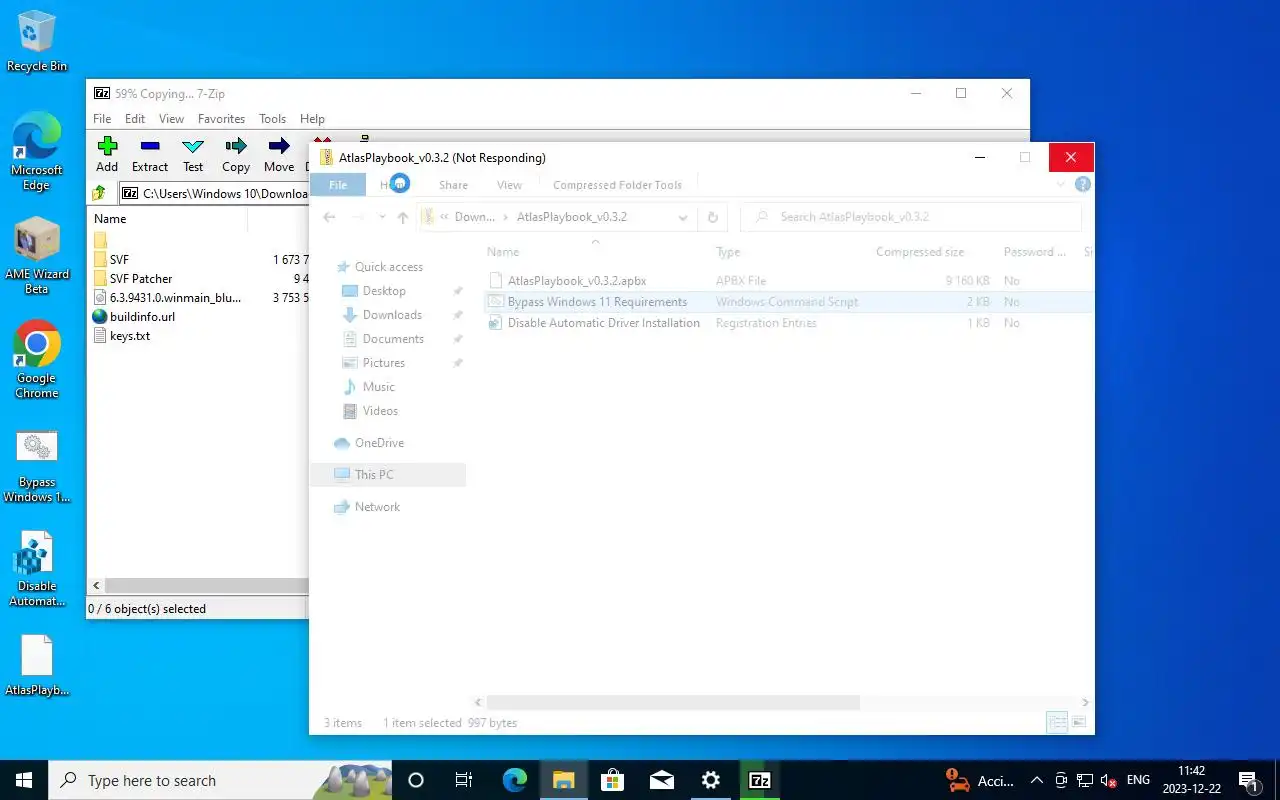Open the Edit menu in 7-Zip
The height and width of the screenshot is (800, 1280).
coord(135,118)
